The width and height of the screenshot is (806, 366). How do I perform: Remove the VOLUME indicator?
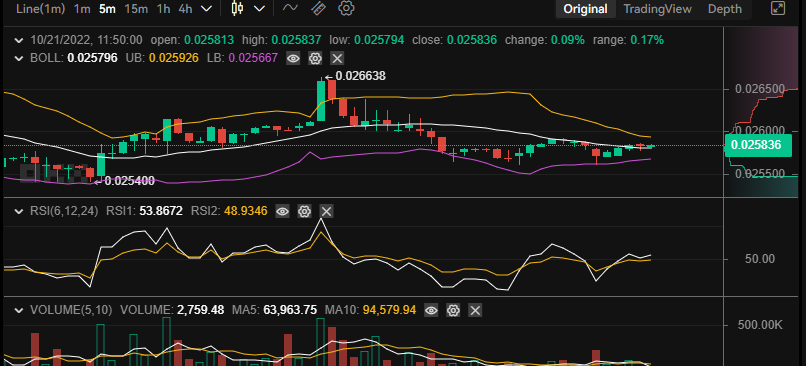475,310
